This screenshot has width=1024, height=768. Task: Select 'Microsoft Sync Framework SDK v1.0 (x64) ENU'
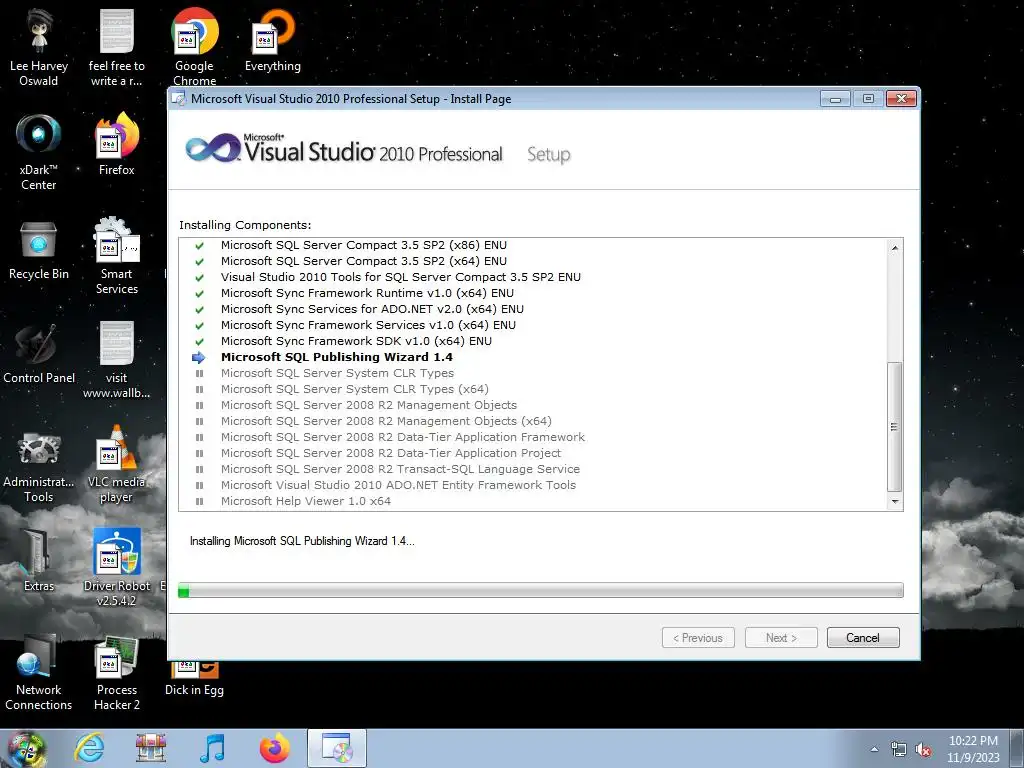pos(357,341)
